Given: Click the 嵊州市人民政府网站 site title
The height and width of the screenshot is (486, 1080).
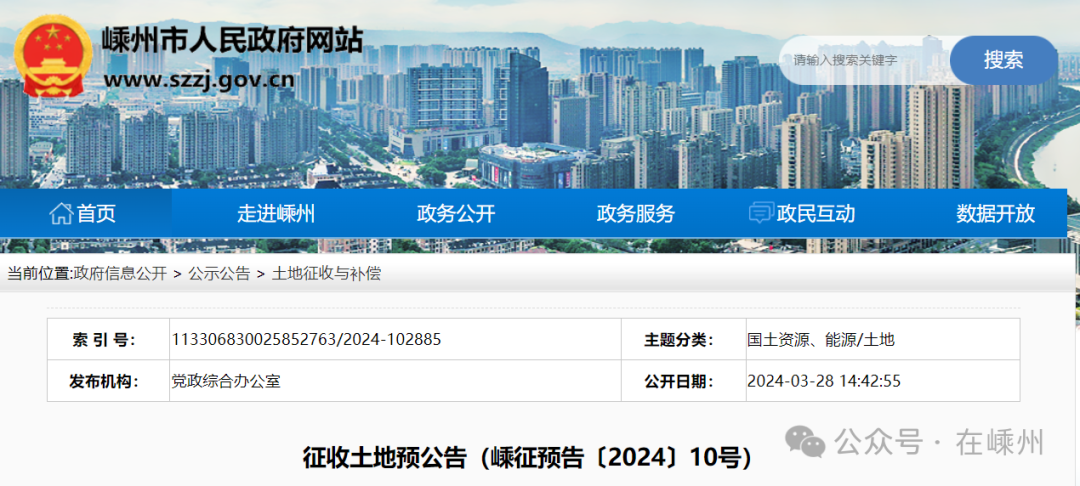Looking at the screenshot, I should [232, 41].
